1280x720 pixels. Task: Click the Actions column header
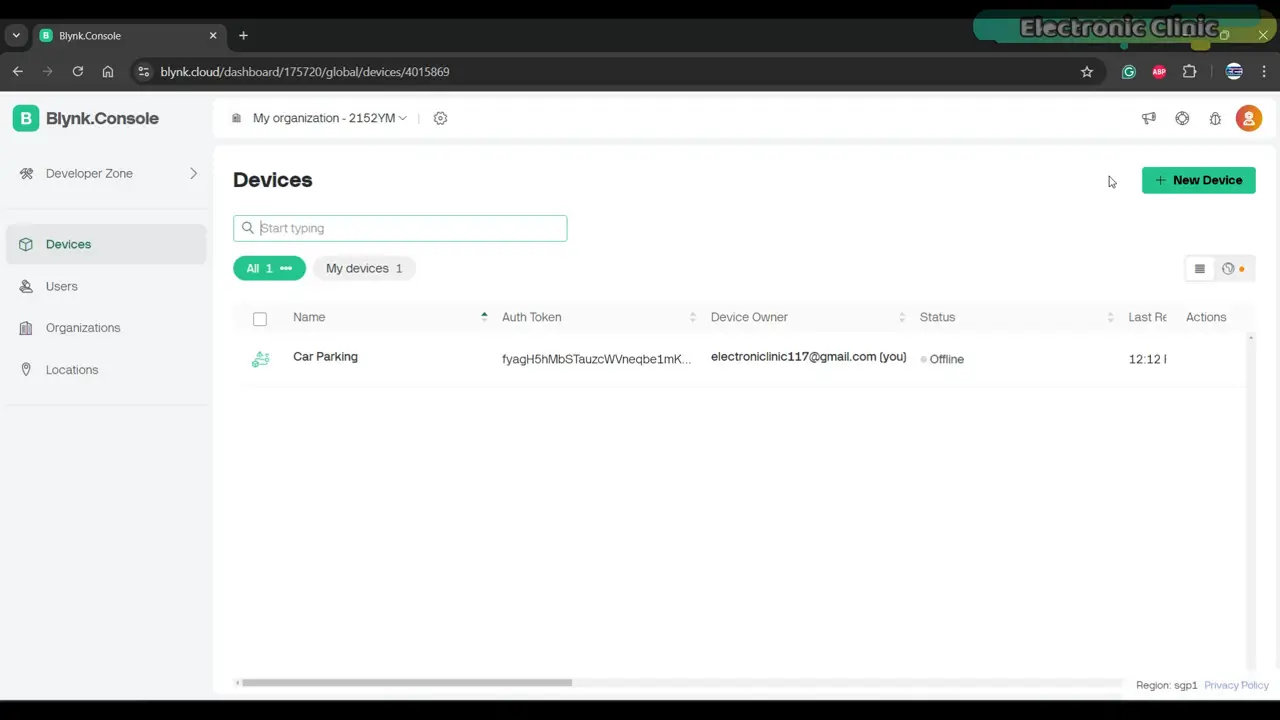(x=1206, y=317)
